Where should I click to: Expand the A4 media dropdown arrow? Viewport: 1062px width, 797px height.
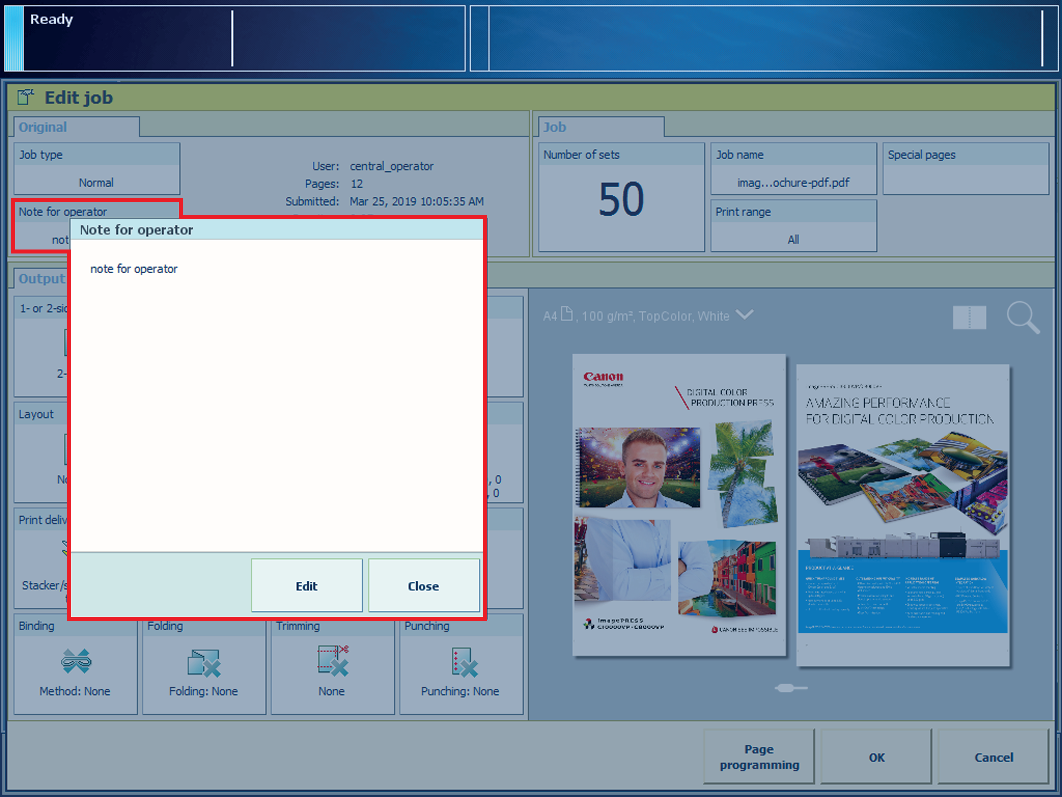coord(744,315)
